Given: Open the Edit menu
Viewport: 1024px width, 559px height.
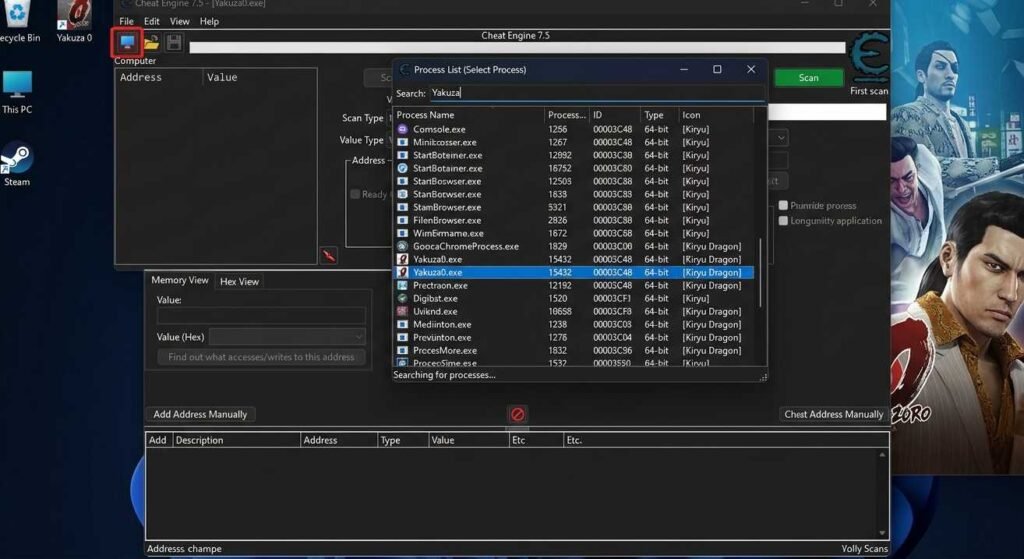Looking at the screenshot, I should [152, 22].
